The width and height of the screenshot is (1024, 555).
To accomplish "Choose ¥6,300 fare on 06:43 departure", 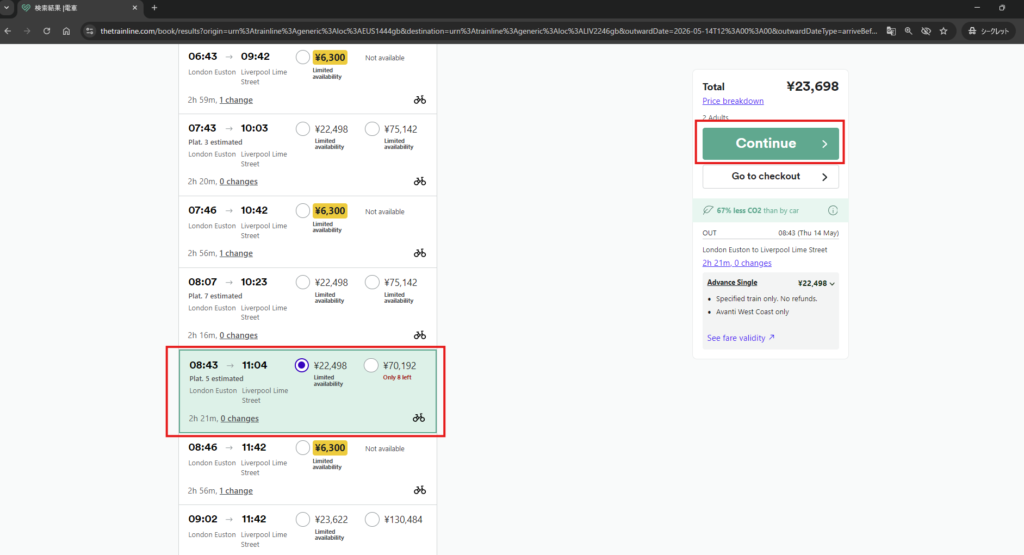I will pyautogui.click(x=303, y=57).
